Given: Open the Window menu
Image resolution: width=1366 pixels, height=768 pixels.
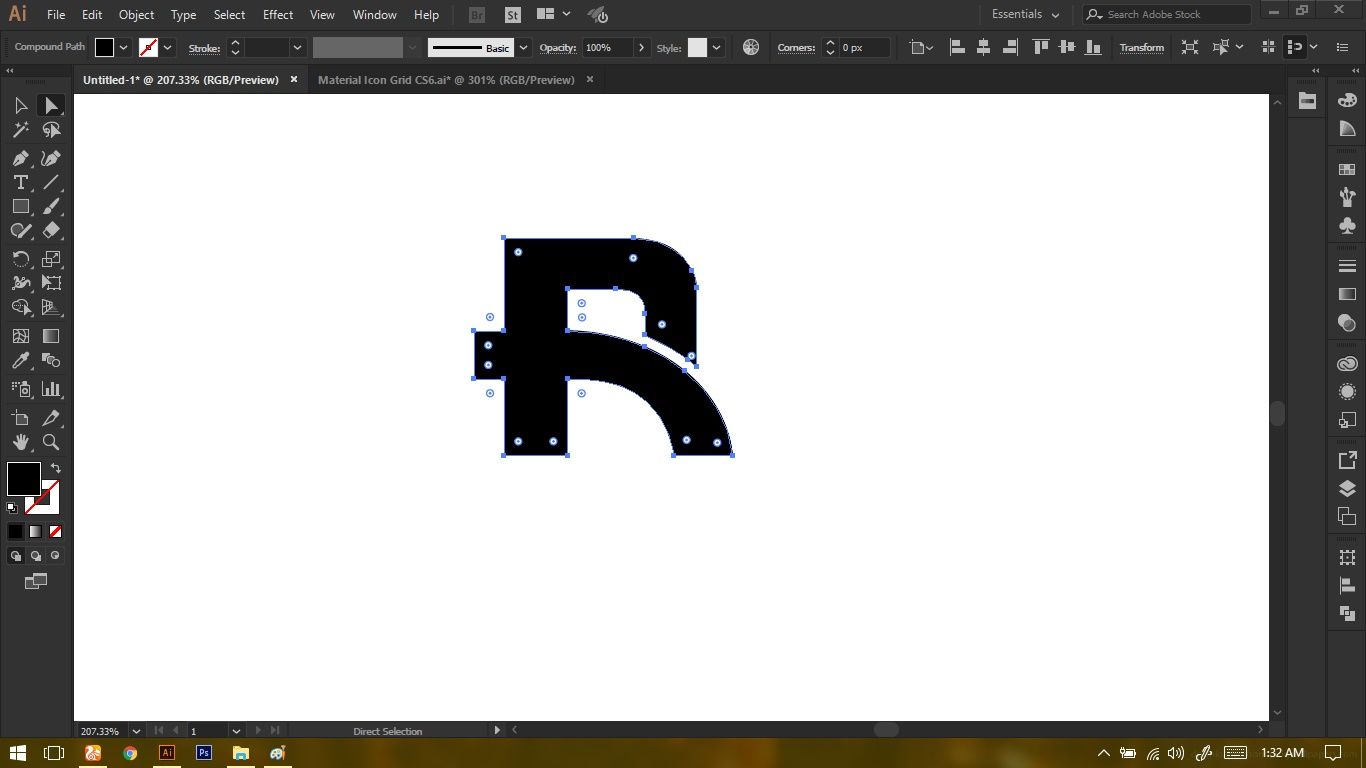Looking at the screenshot, I should click(x=375, y=15).
